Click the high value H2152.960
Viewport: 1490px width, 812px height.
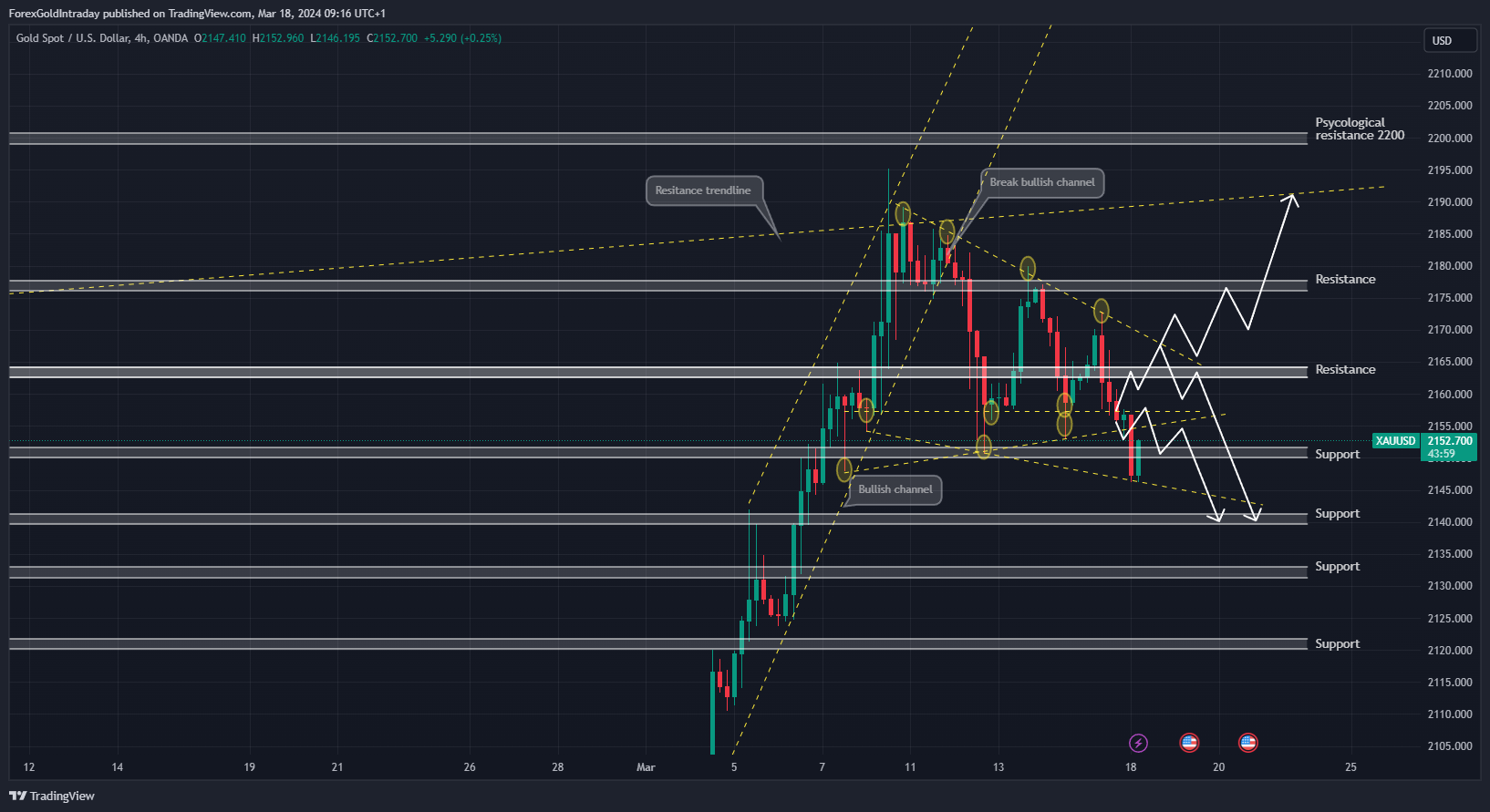278,38
